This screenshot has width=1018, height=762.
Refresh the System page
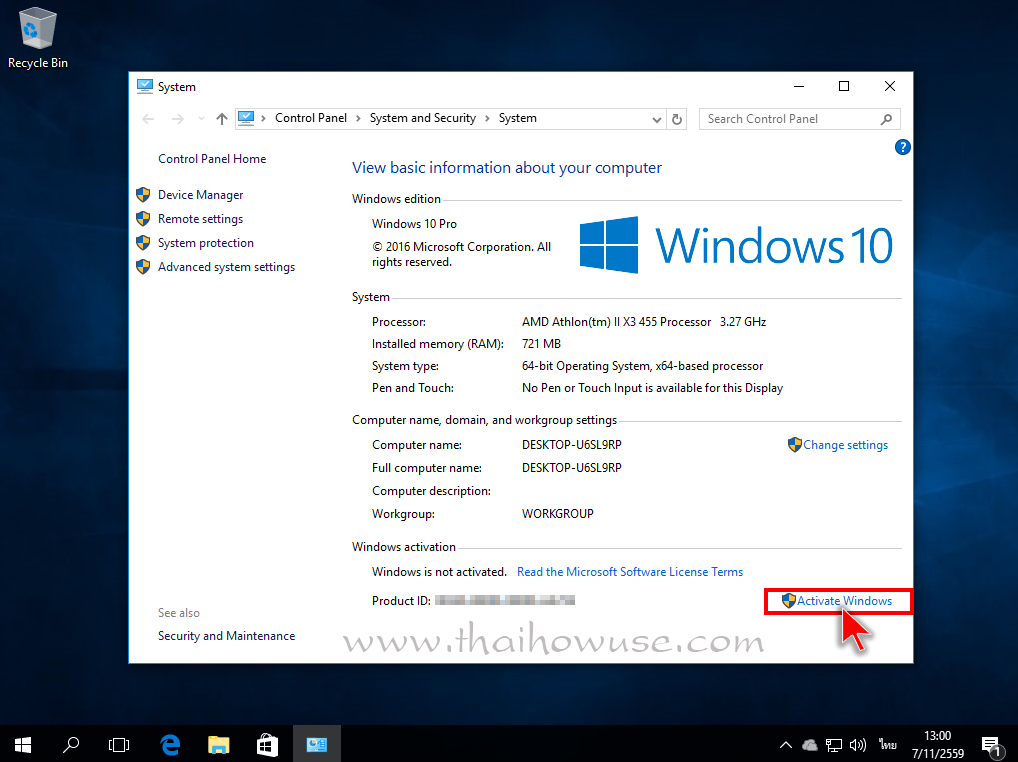(677, 119)
